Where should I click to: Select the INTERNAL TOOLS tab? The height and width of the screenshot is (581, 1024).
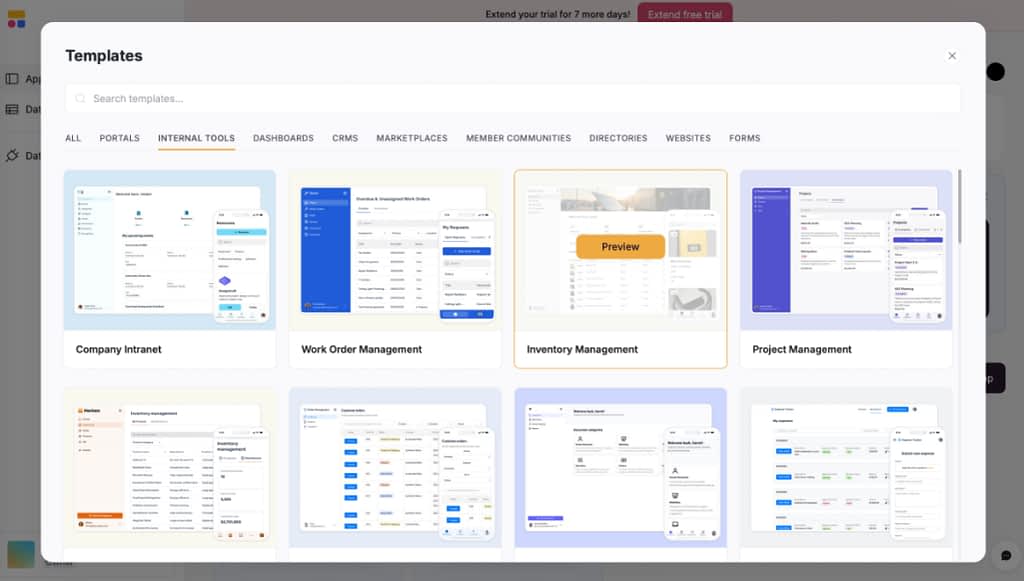coord(196,138)
